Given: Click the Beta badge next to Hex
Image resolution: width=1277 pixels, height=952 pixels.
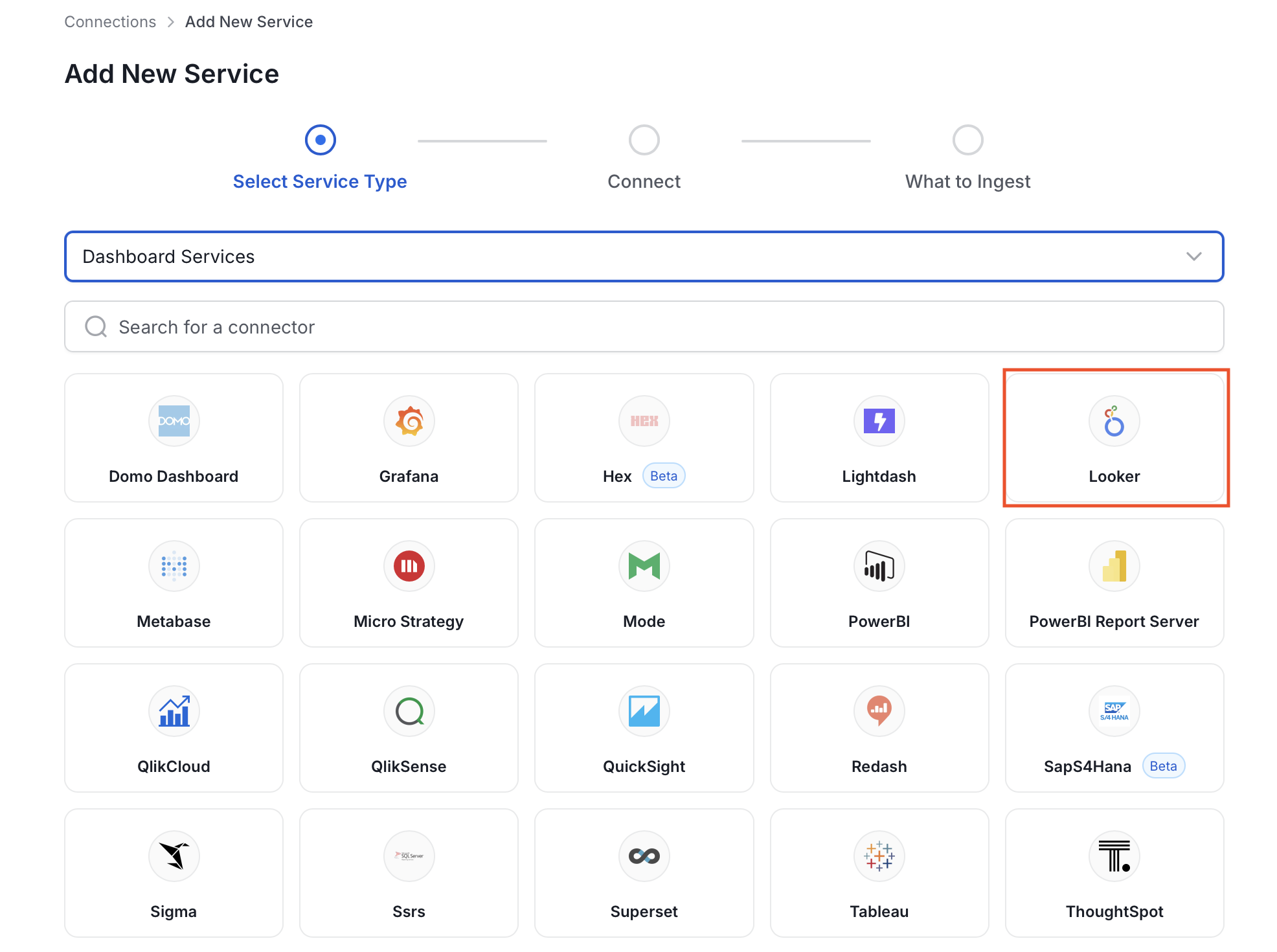Looking at the screenshot, I should pyautogui.click(x=663, y=476).
